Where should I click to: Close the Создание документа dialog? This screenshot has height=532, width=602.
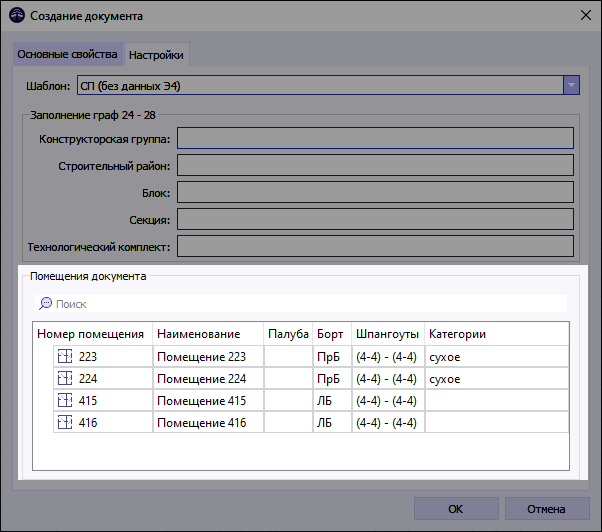click(x=585, y=16)
